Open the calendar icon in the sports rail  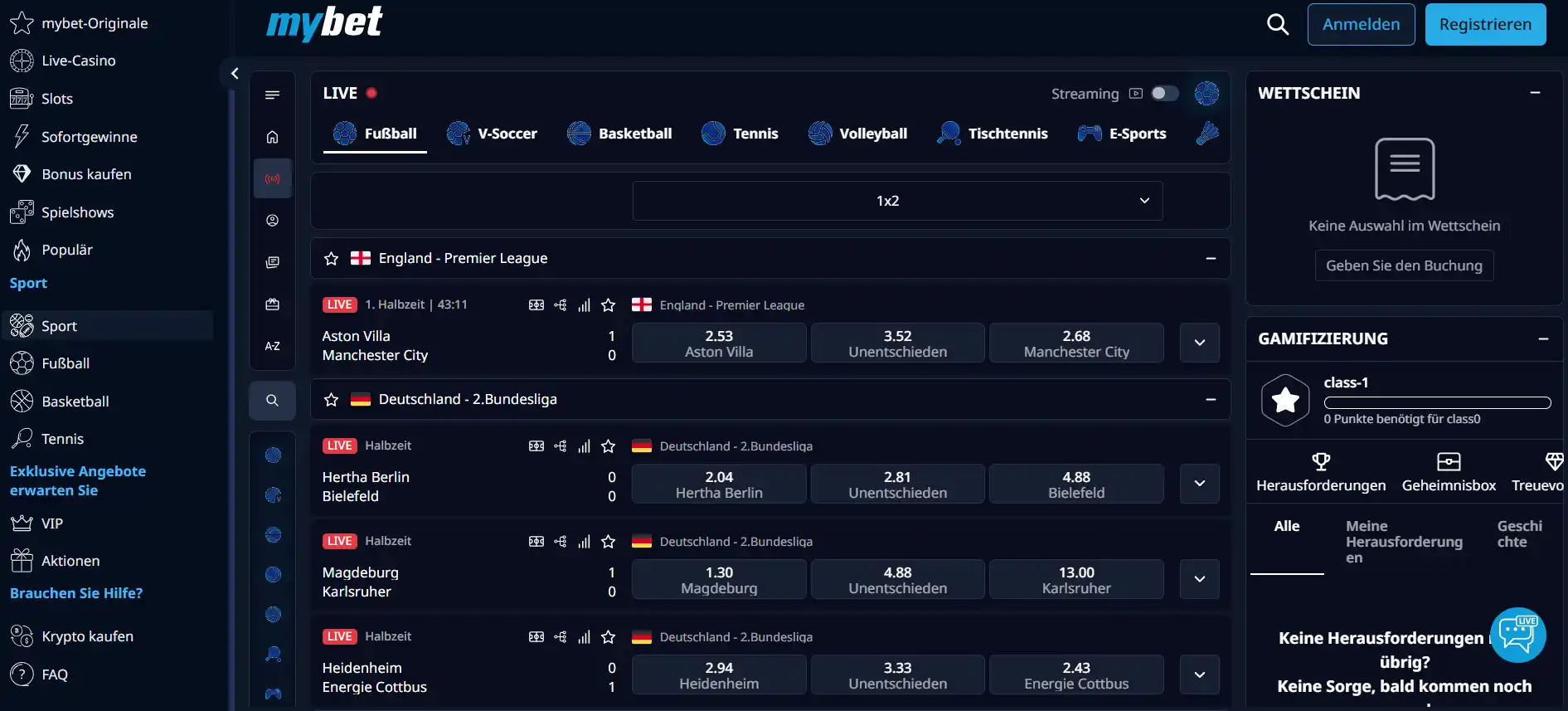click(272, 304)
